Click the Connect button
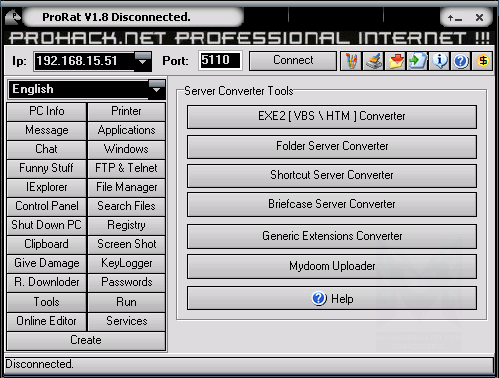The image size is (499, 378). (293, 61)
